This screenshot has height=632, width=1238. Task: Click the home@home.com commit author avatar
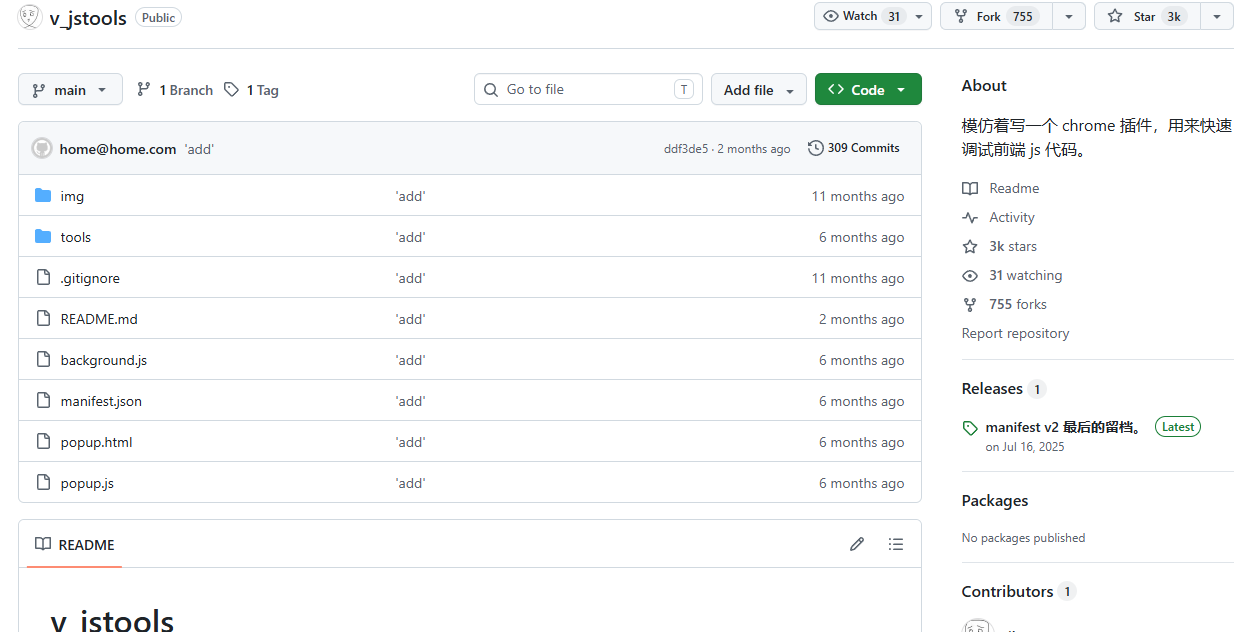point(42,148)
